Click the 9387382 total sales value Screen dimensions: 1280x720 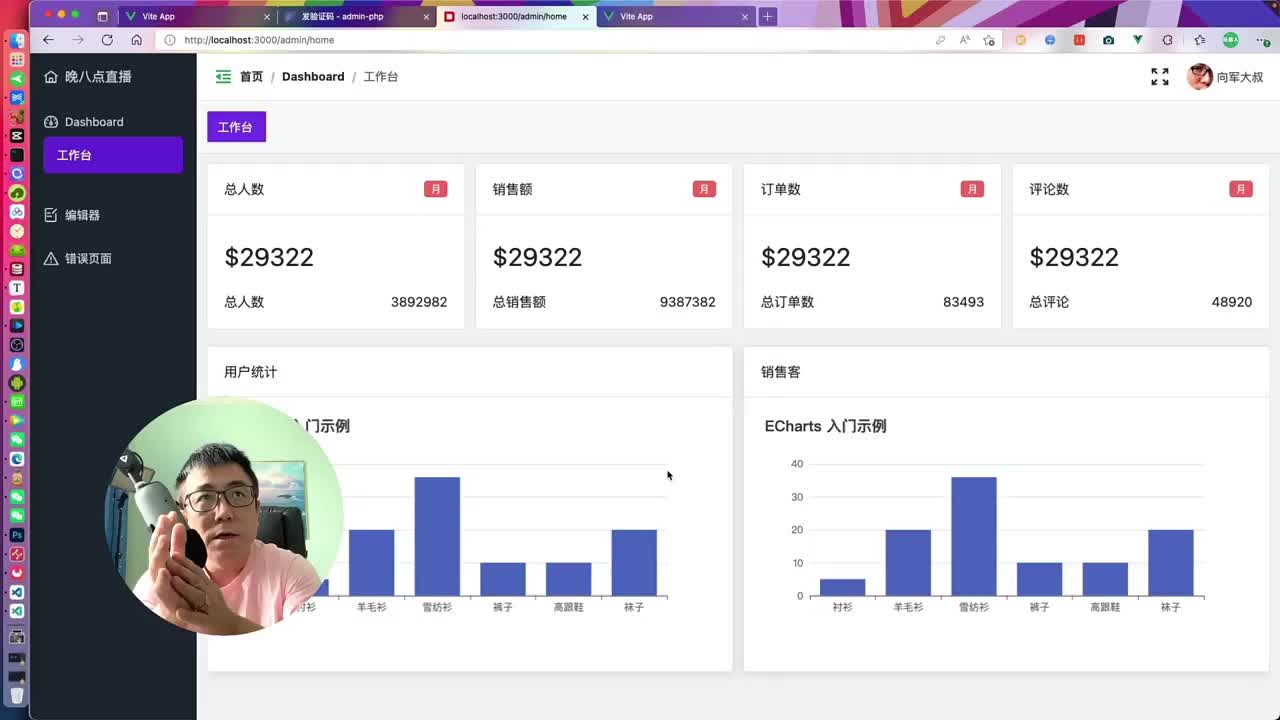point(688,302)
